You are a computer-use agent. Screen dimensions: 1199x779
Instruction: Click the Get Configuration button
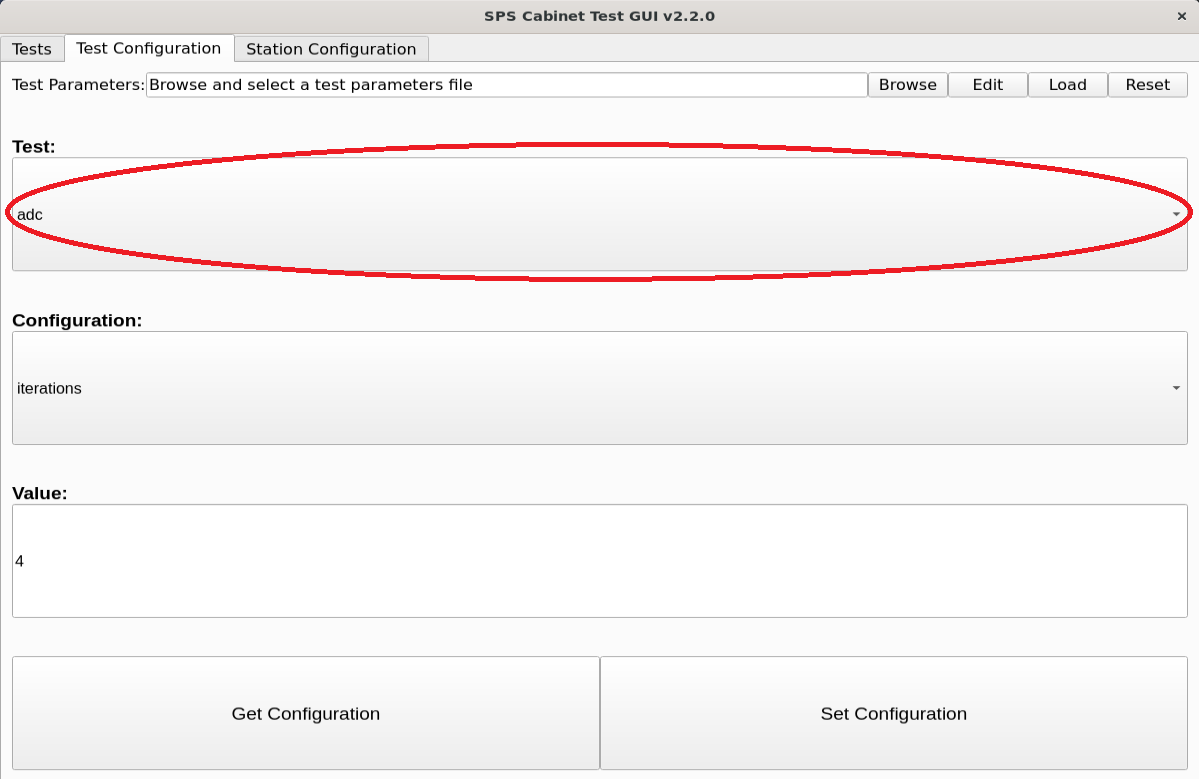coord(305,713)
